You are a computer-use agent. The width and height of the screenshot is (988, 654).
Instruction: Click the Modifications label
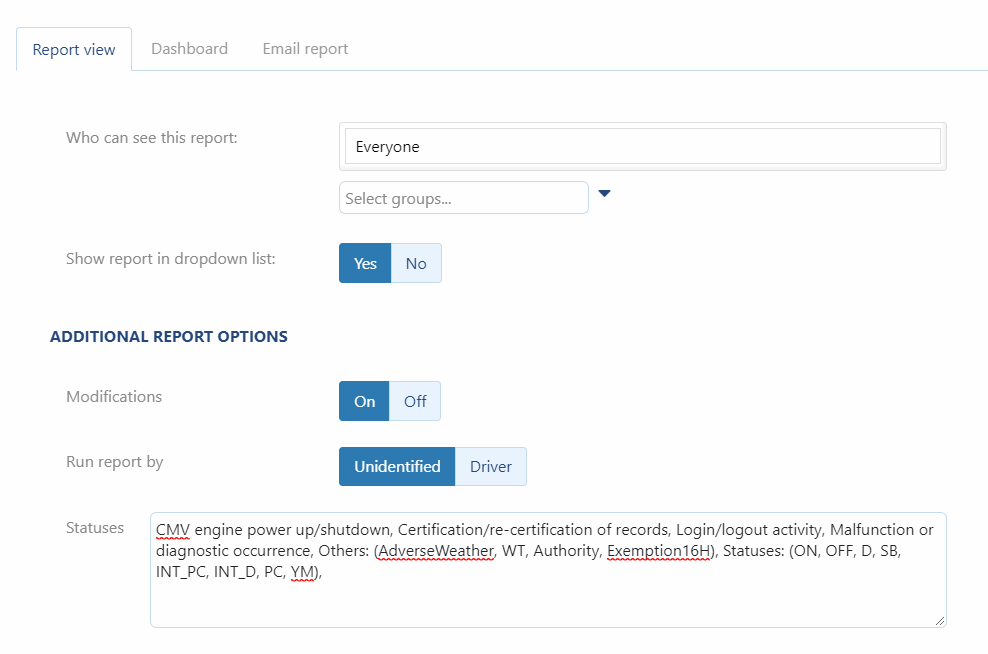(114, 396)
